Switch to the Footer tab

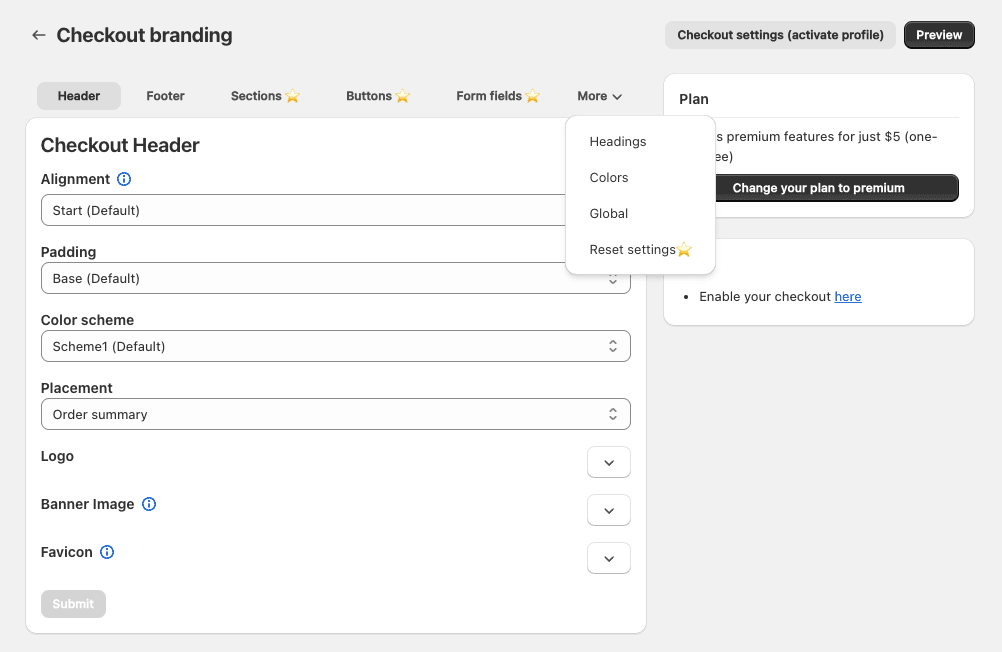tap(165, 96)
